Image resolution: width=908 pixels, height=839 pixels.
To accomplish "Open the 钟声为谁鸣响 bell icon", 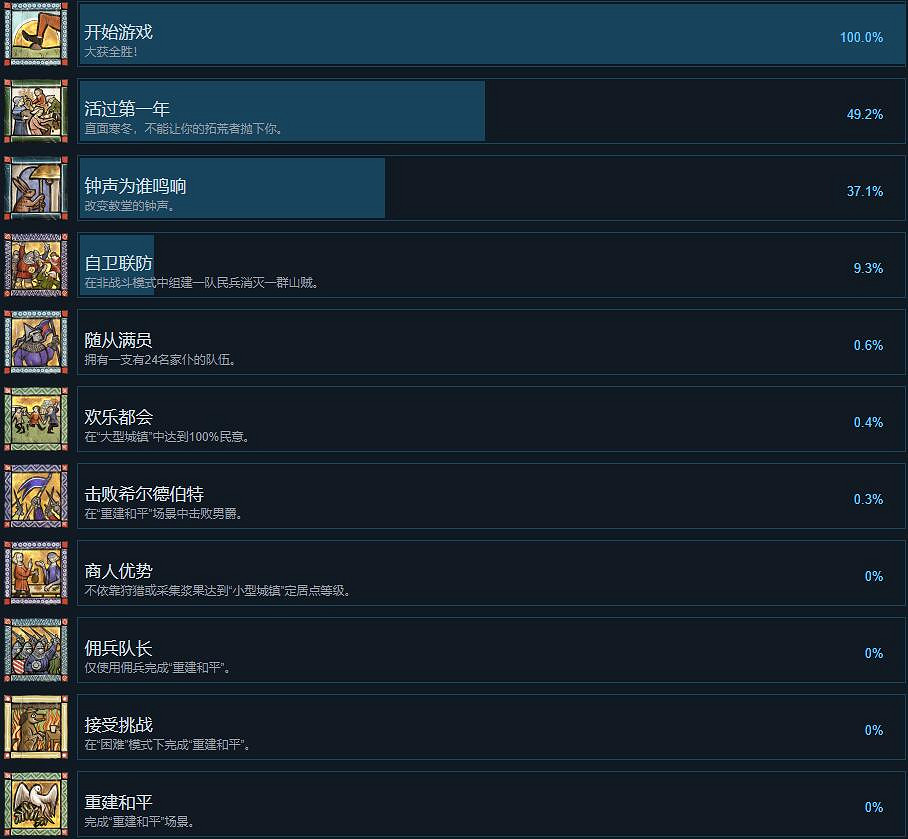I will [36, 188].
